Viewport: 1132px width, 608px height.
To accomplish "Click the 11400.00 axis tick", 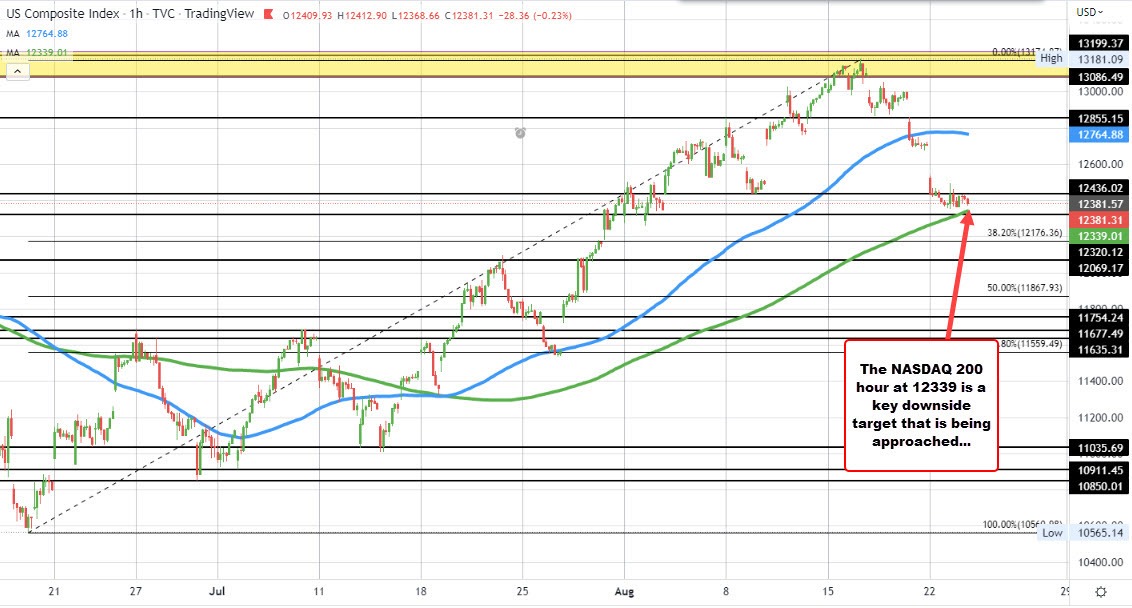I will coord(1100,381).
